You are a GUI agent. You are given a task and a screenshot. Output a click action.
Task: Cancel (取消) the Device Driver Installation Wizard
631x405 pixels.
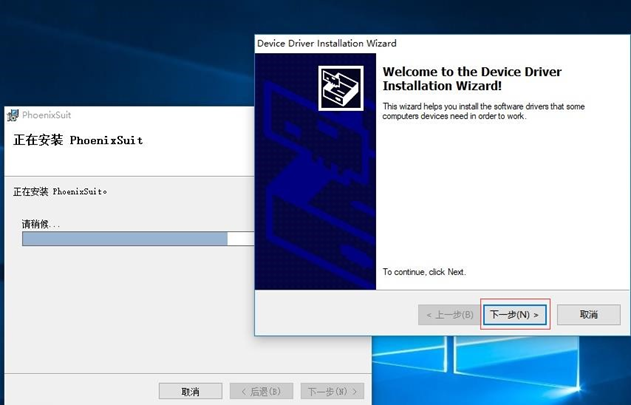pyautogui.click(x=588, y=314)
